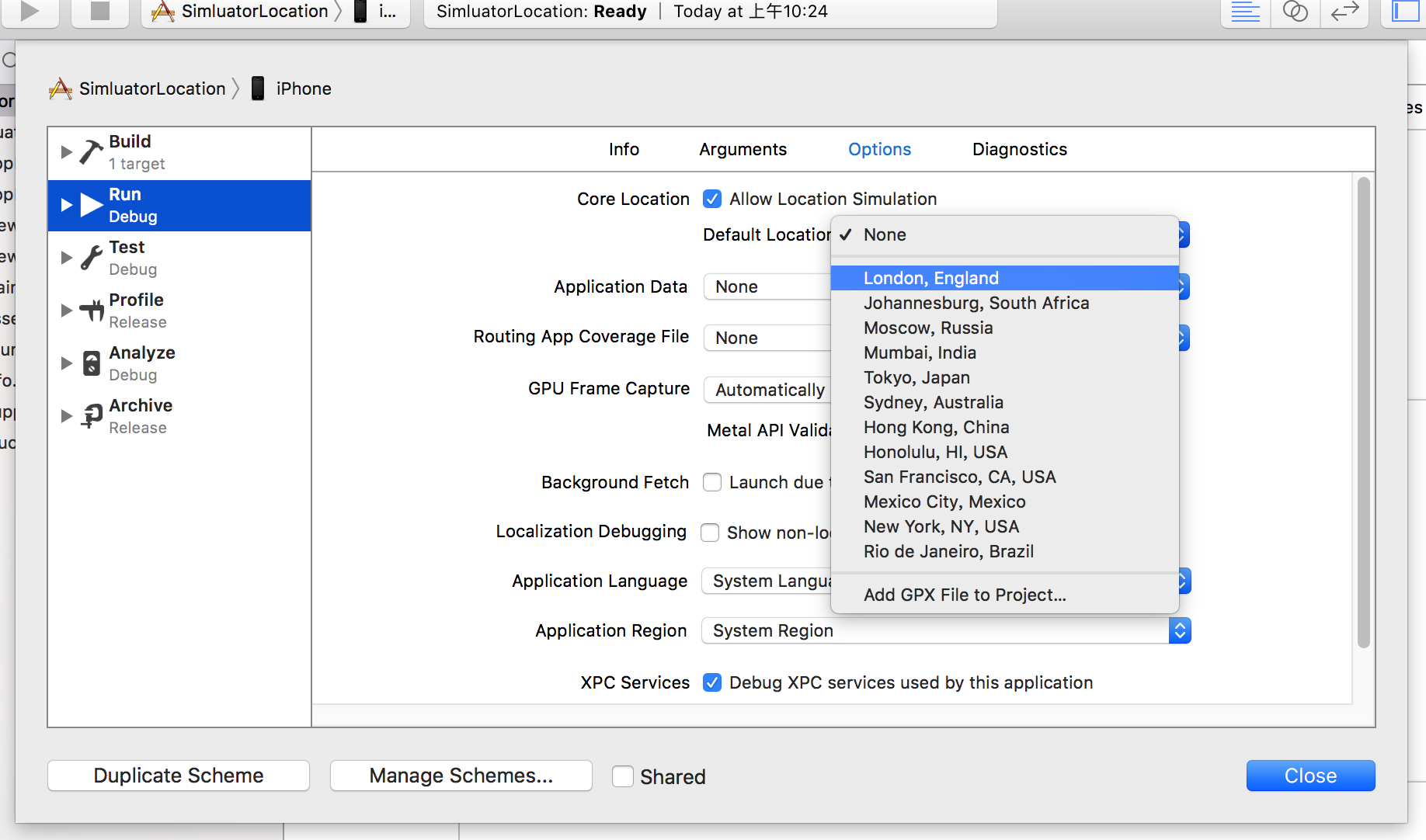The image size is (1426, 840).
Task: Uncheck Debug XPC services checkbox
Action: (711, 682)
